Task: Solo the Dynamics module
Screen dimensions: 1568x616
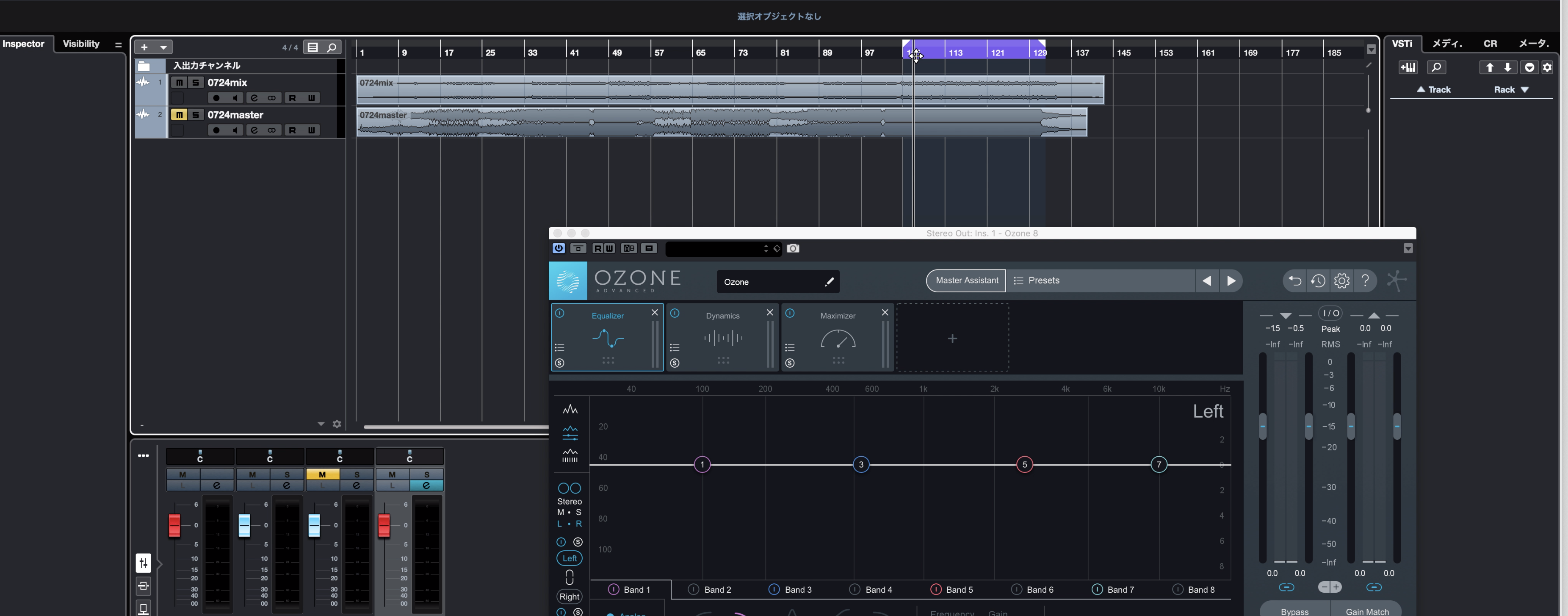Action: point(675,363)
